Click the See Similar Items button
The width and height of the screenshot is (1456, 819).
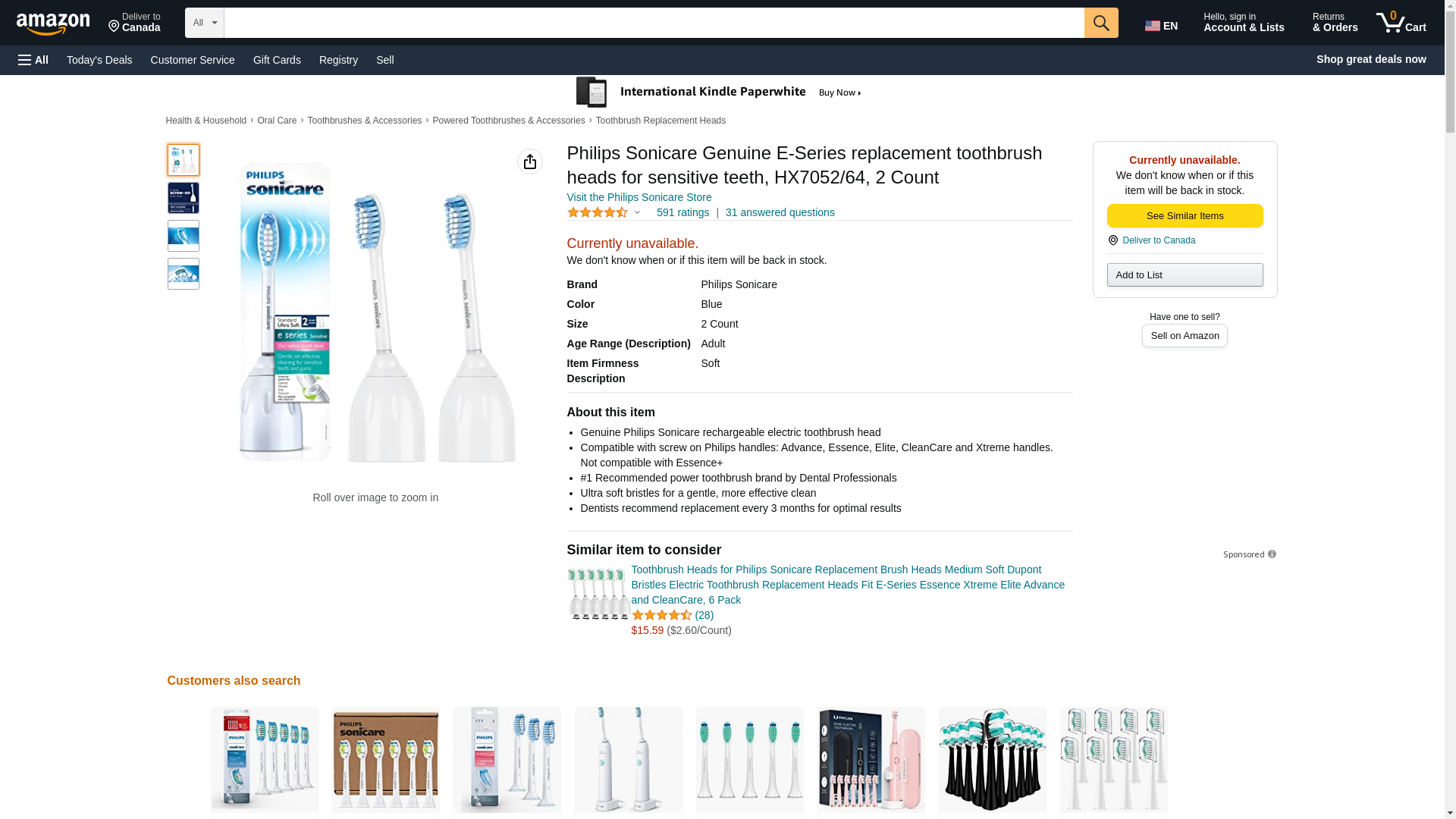click(1184, 216)
